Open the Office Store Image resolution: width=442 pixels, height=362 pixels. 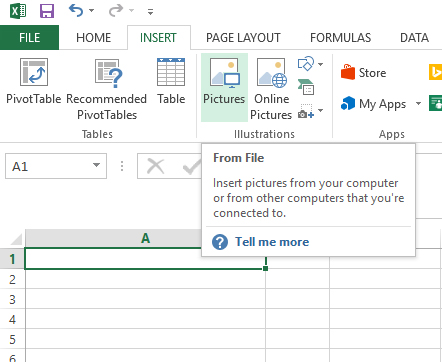pos(364,72)
